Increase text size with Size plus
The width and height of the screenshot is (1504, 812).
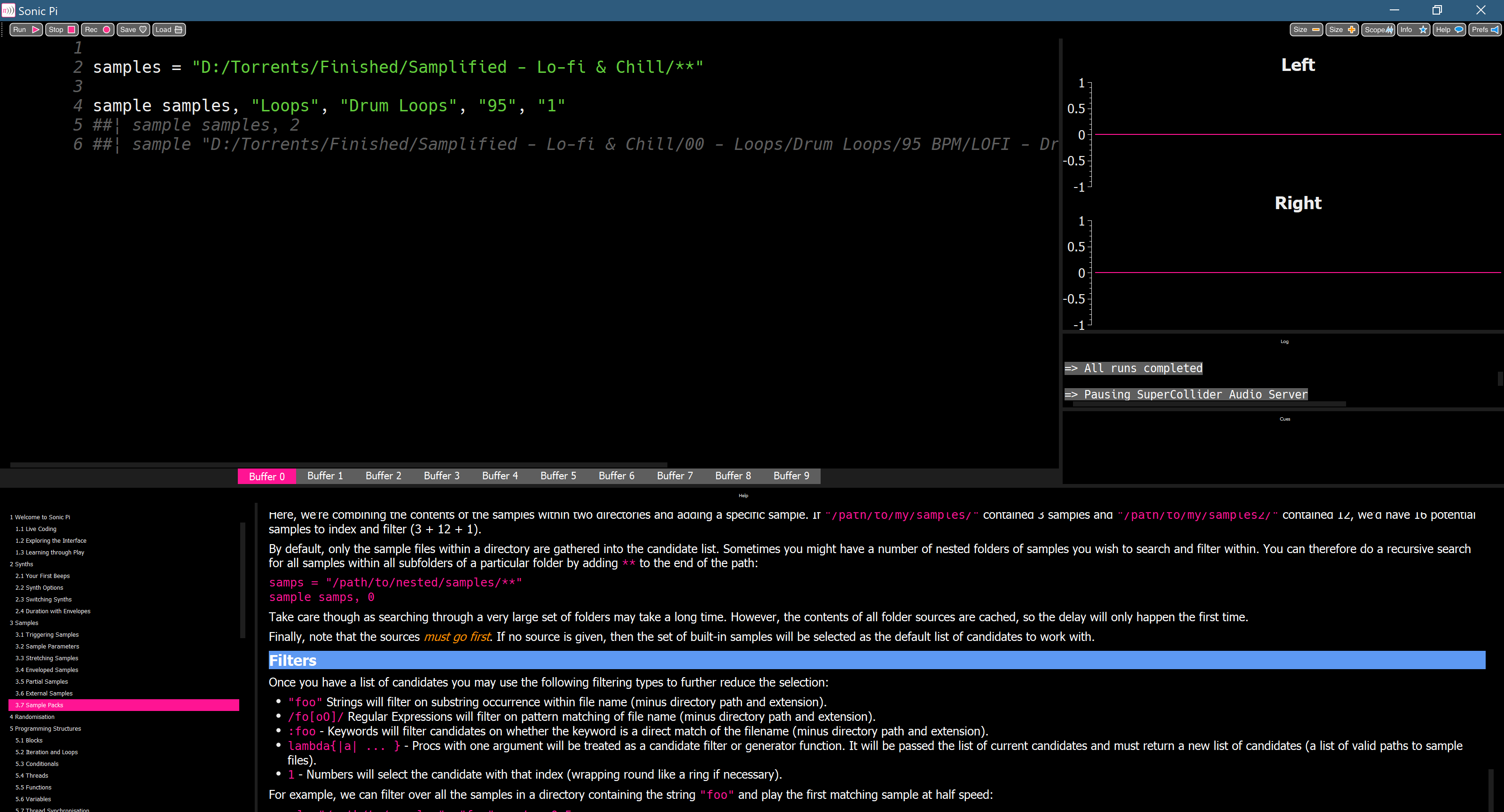[1342, 30]
